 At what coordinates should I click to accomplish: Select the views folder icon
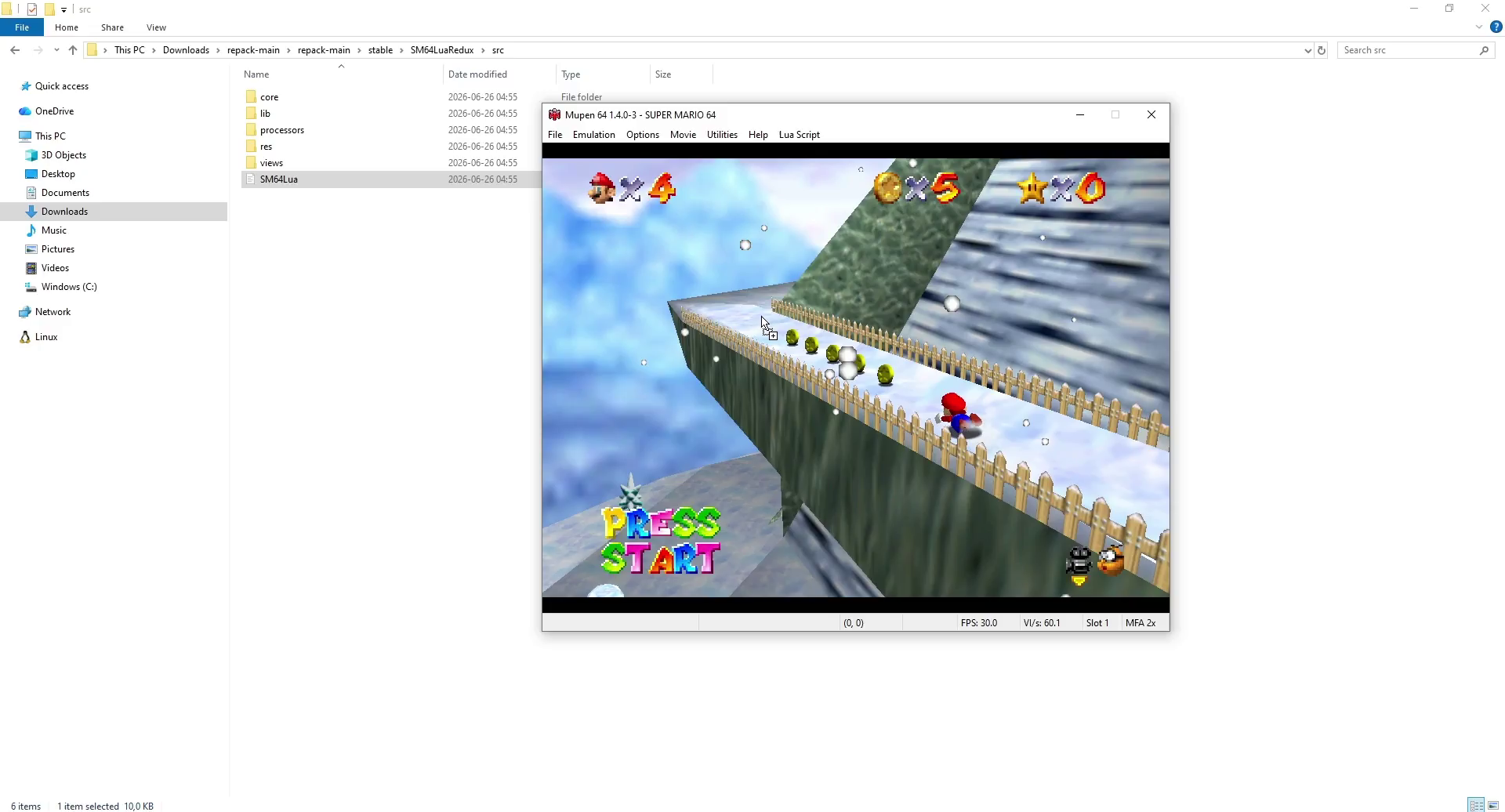(251, 163)
